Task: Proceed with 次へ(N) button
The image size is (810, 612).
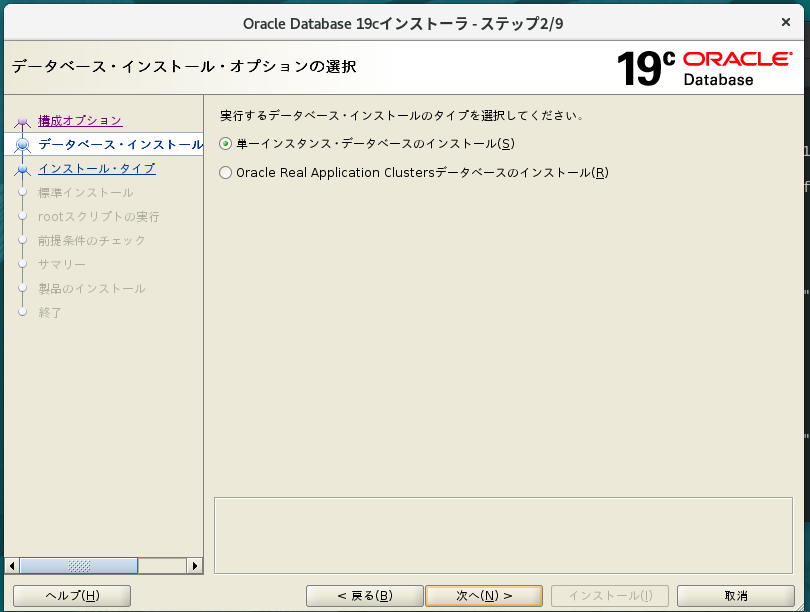Action: pyautogui.click(x=484, y=596)
